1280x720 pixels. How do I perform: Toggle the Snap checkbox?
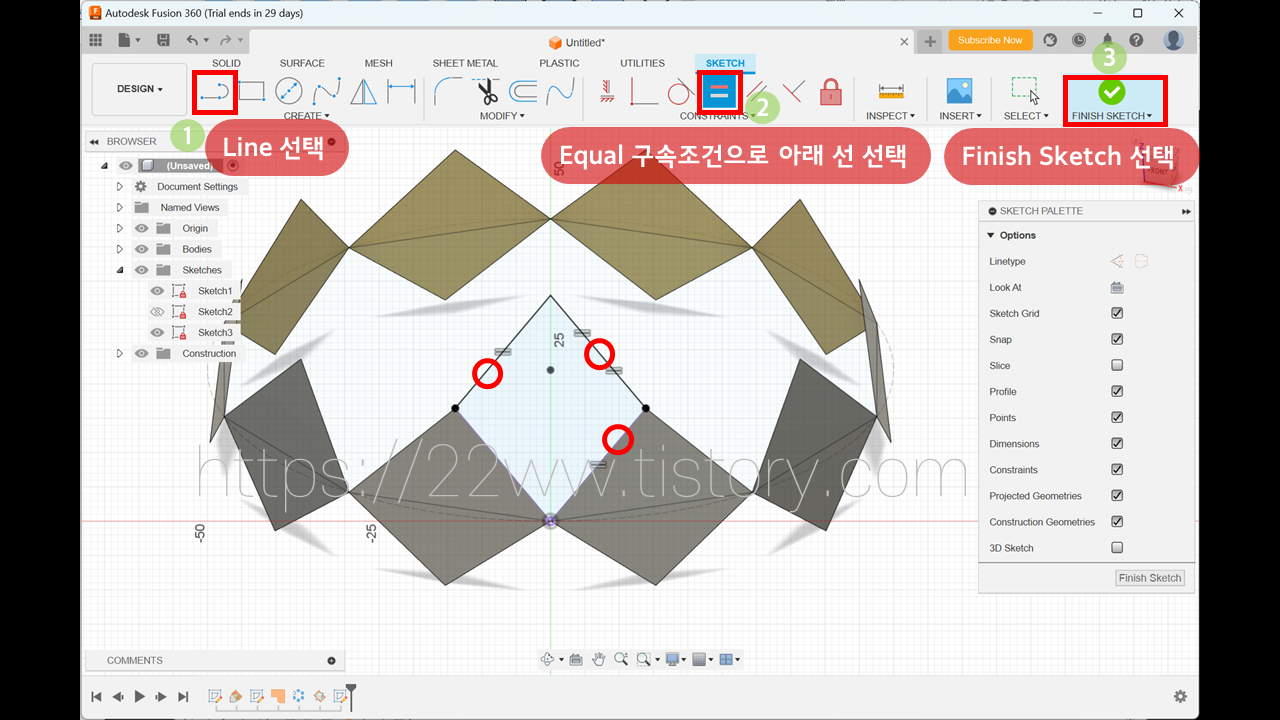(x=1117, y=339)
